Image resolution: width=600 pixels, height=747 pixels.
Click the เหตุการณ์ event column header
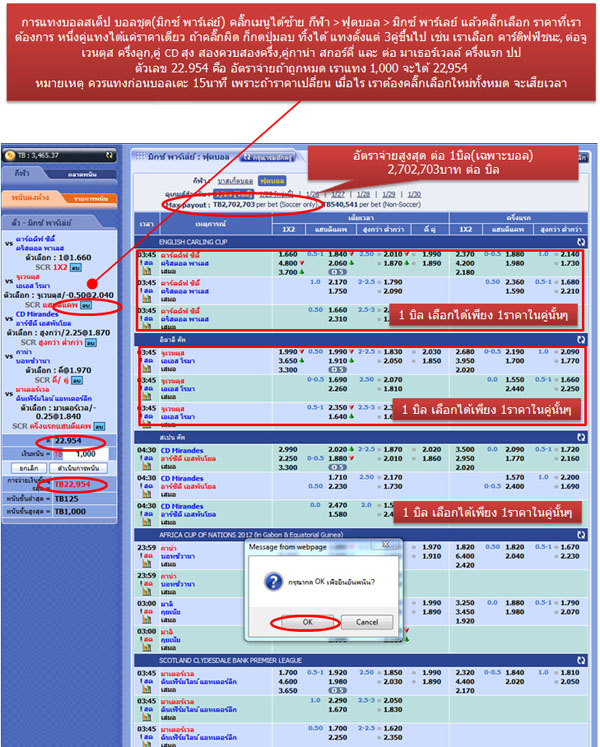pyautogui.click(x=216, y=224)
